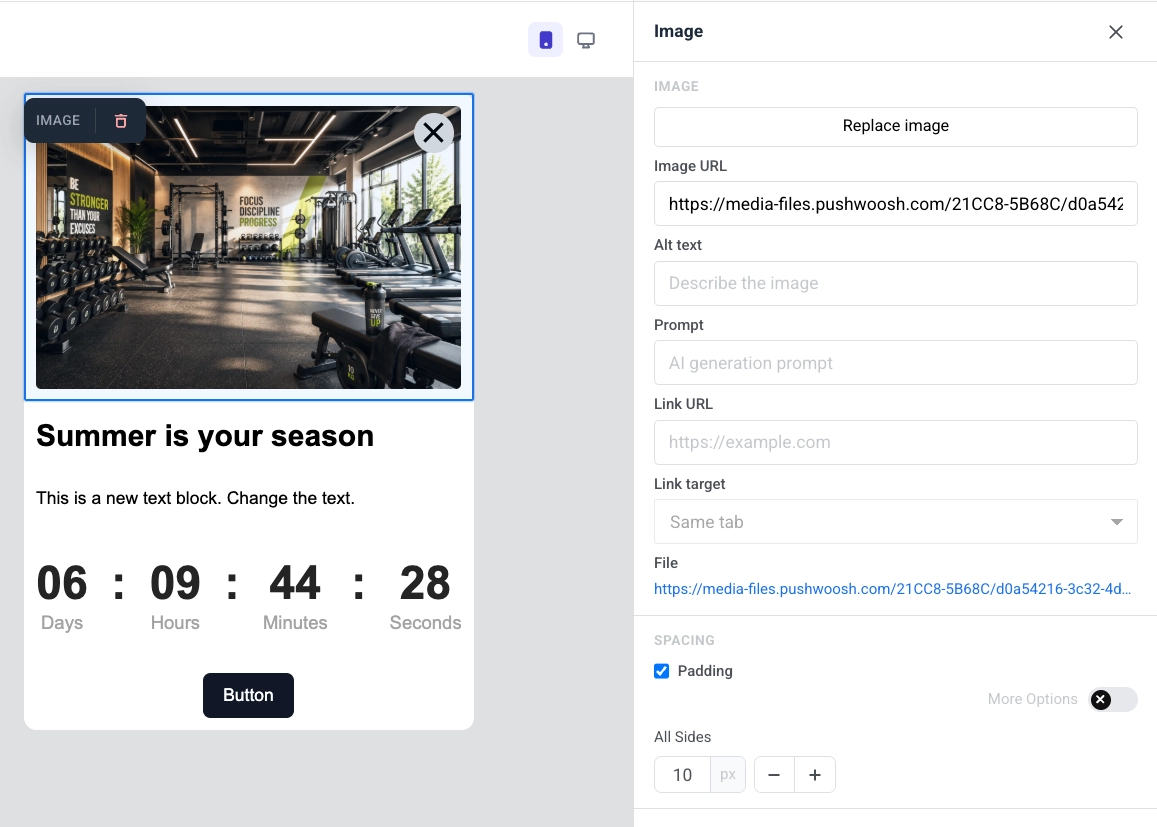Image resolution: width=1157 pixels, height=827 pixels.
Task: Click the Replace image button
Action: click(896, 126)
